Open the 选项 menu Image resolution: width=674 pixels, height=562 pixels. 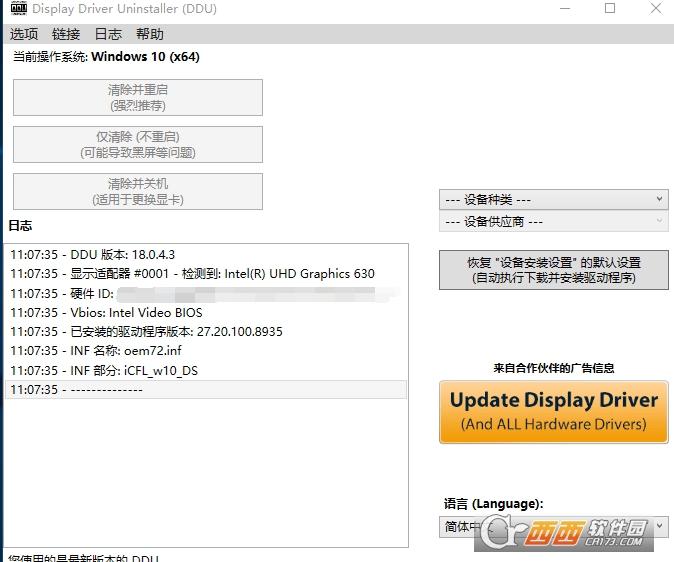(x=24, y=34)
